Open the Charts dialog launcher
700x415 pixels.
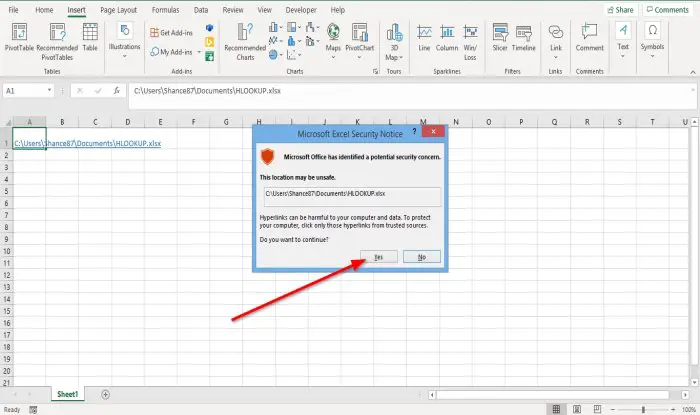point(375,71)
